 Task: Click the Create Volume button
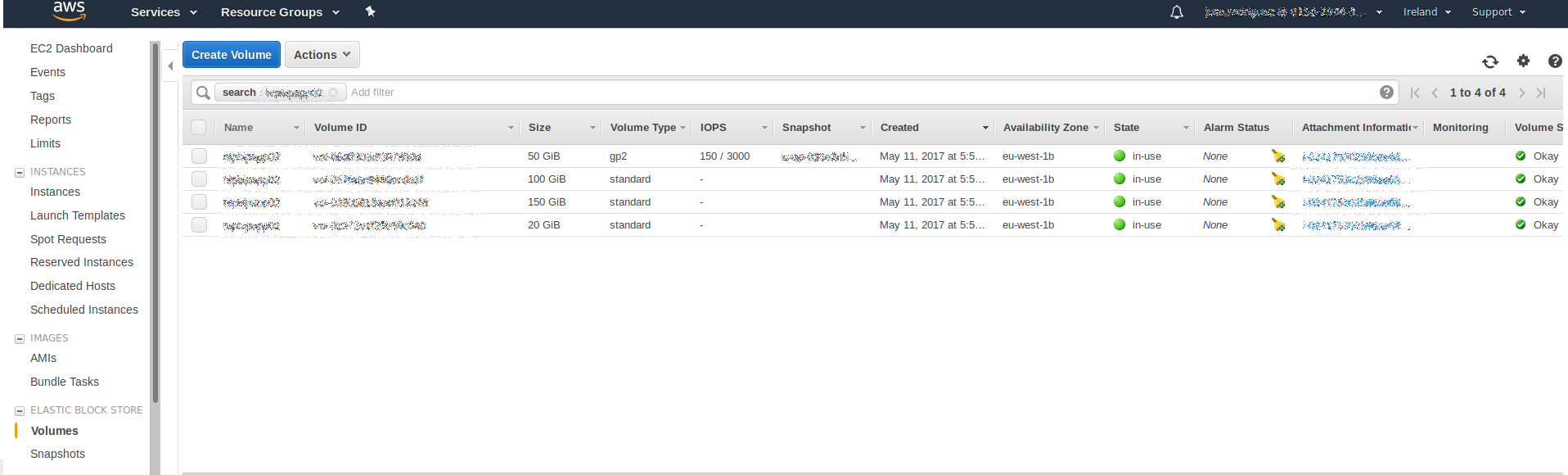pos(231,55)
